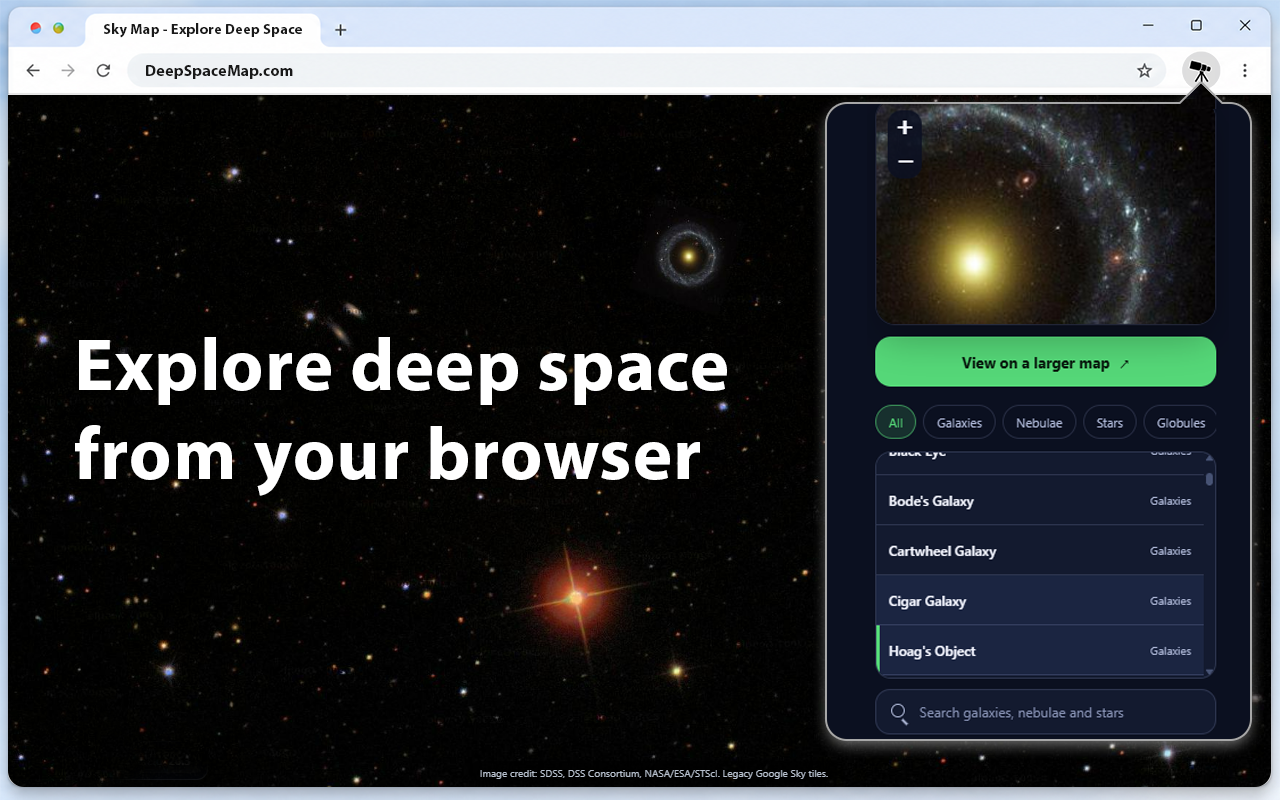Select Cigar Galaxy from the list
1280x800 pixels.
coord(1040,600)
